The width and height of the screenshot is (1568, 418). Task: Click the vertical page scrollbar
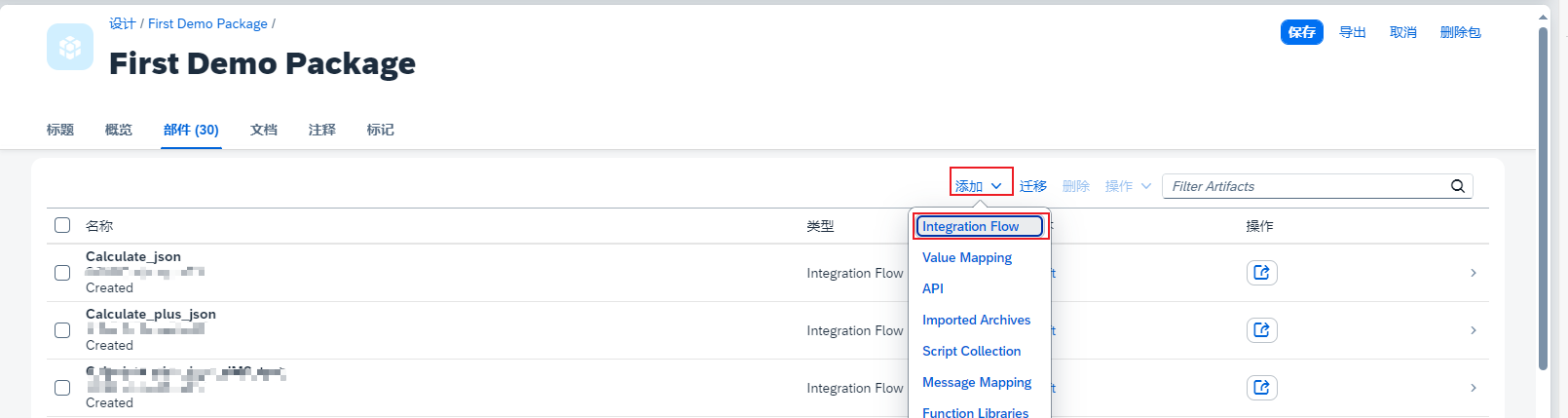(1543, 195)
